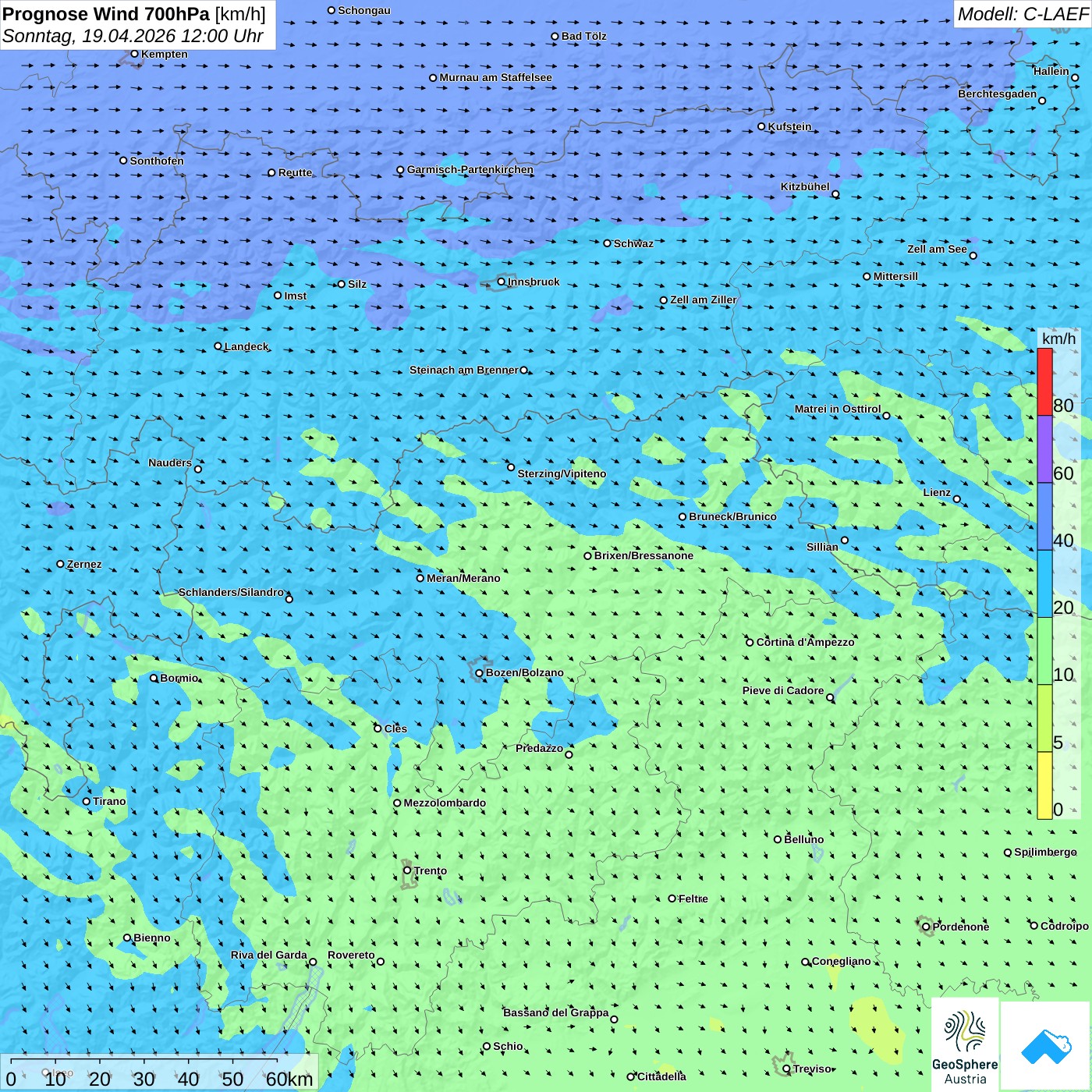Image resolution: width=1092 pixels, height=1092 pixels.
Task: Click the purple 60-80 legend color
Action: tap(1044, 449)
